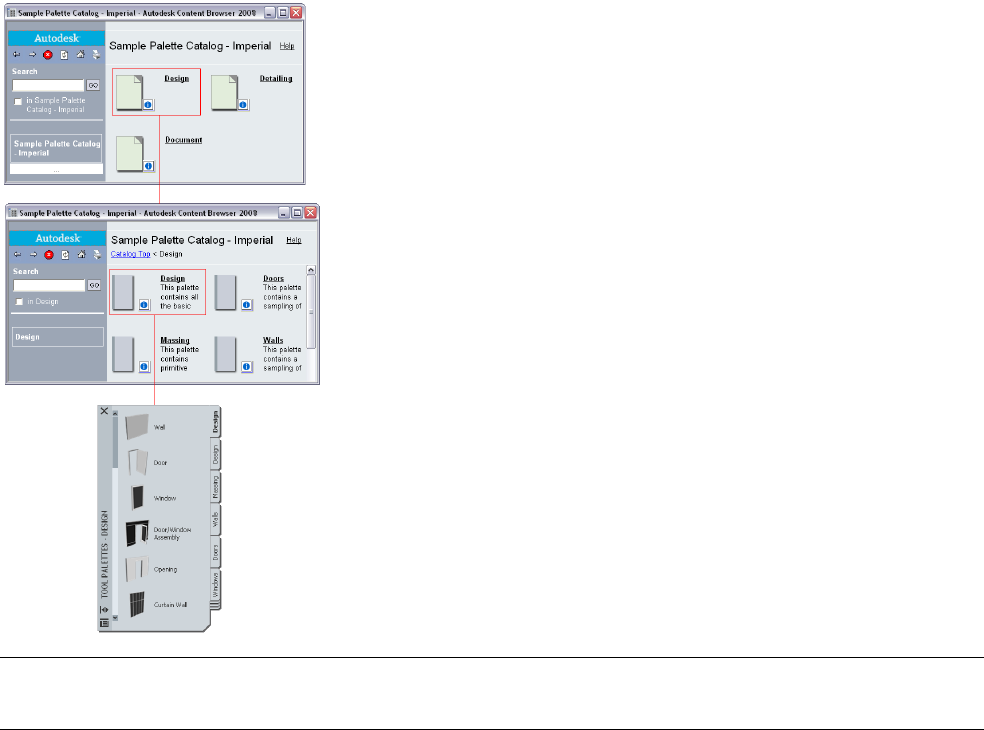Switch to Massing tab in tool palette
Screen dimensions: 984x730
click(215, 487)
